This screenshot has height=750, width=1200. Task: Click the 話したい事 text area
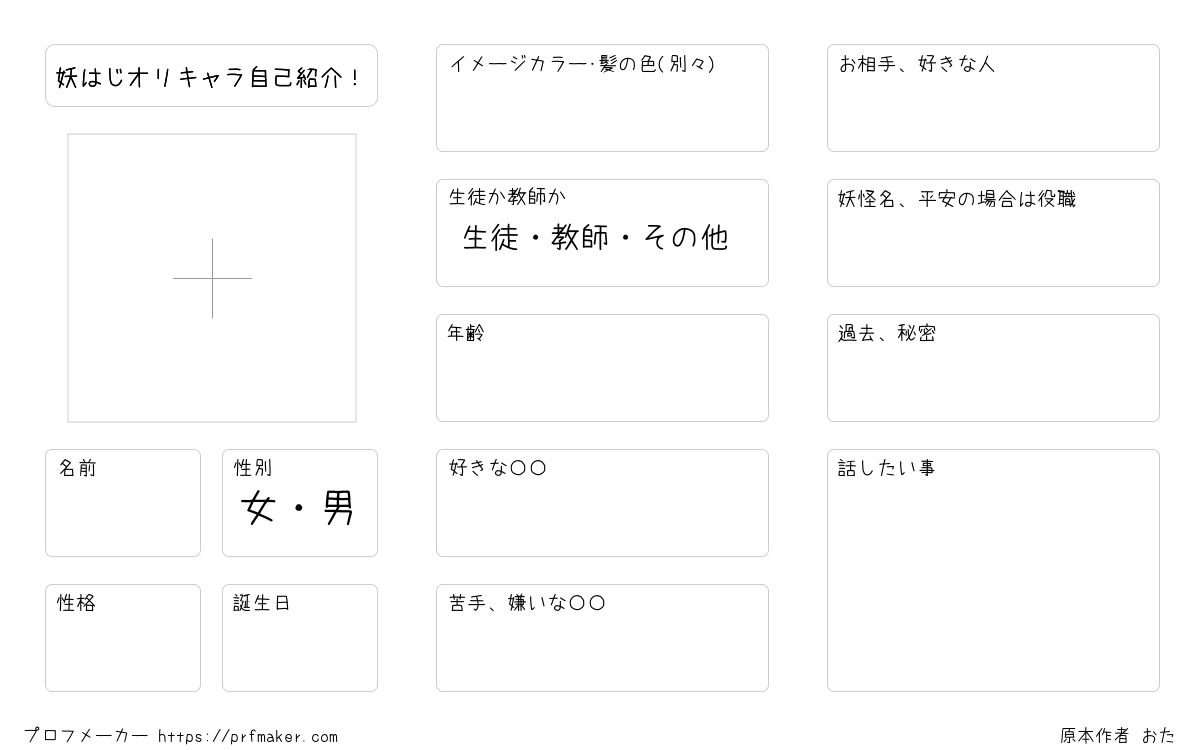(x=993, y=570)
